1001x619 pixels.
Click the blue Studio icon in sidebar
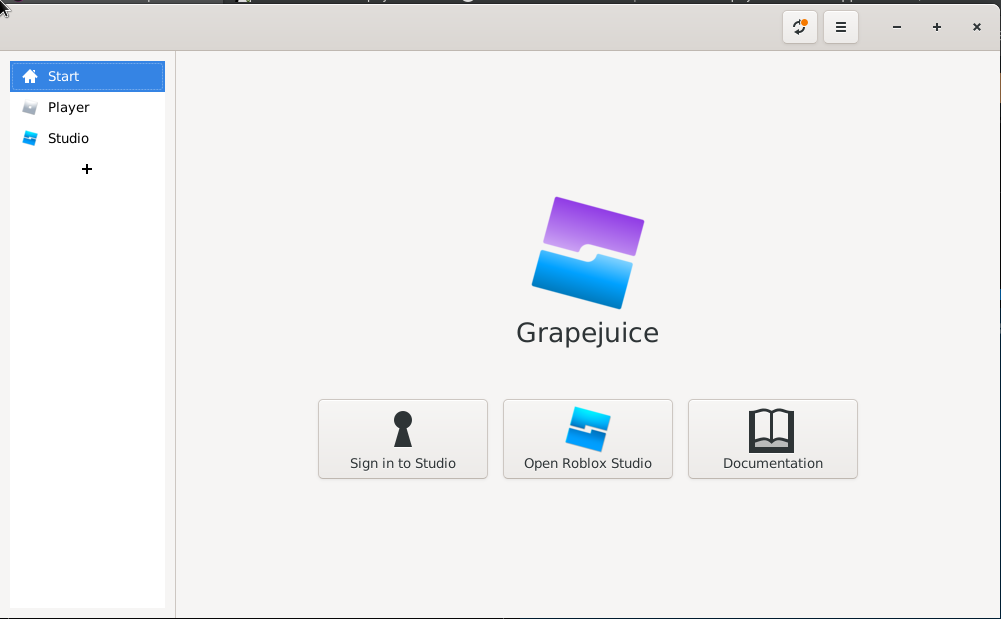pos(30,138)
